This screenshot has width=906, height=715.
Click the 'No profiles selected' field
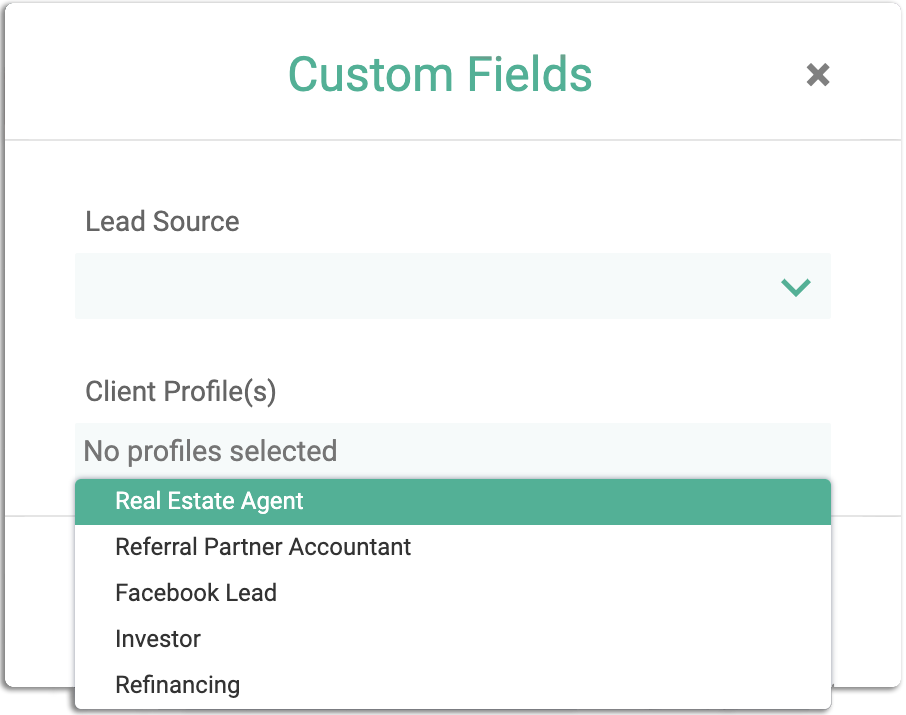453,451
